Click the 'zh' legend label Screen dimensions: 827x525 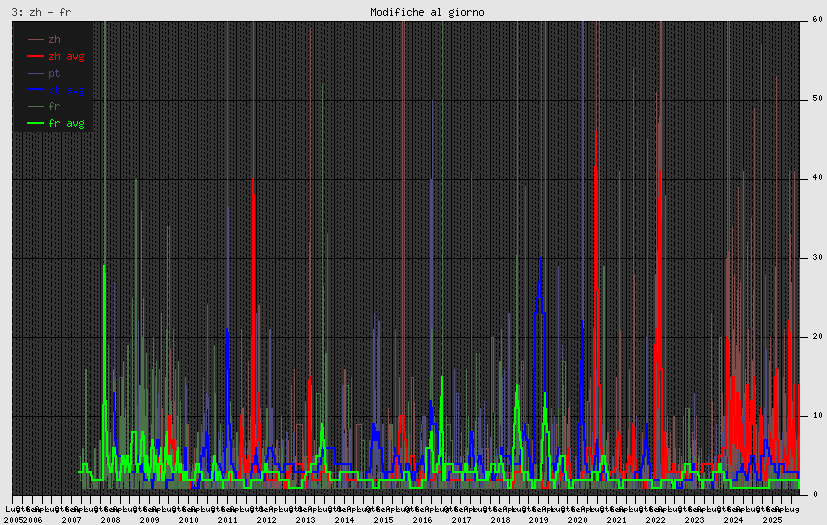pyautogui.click(x=54, y=39)
